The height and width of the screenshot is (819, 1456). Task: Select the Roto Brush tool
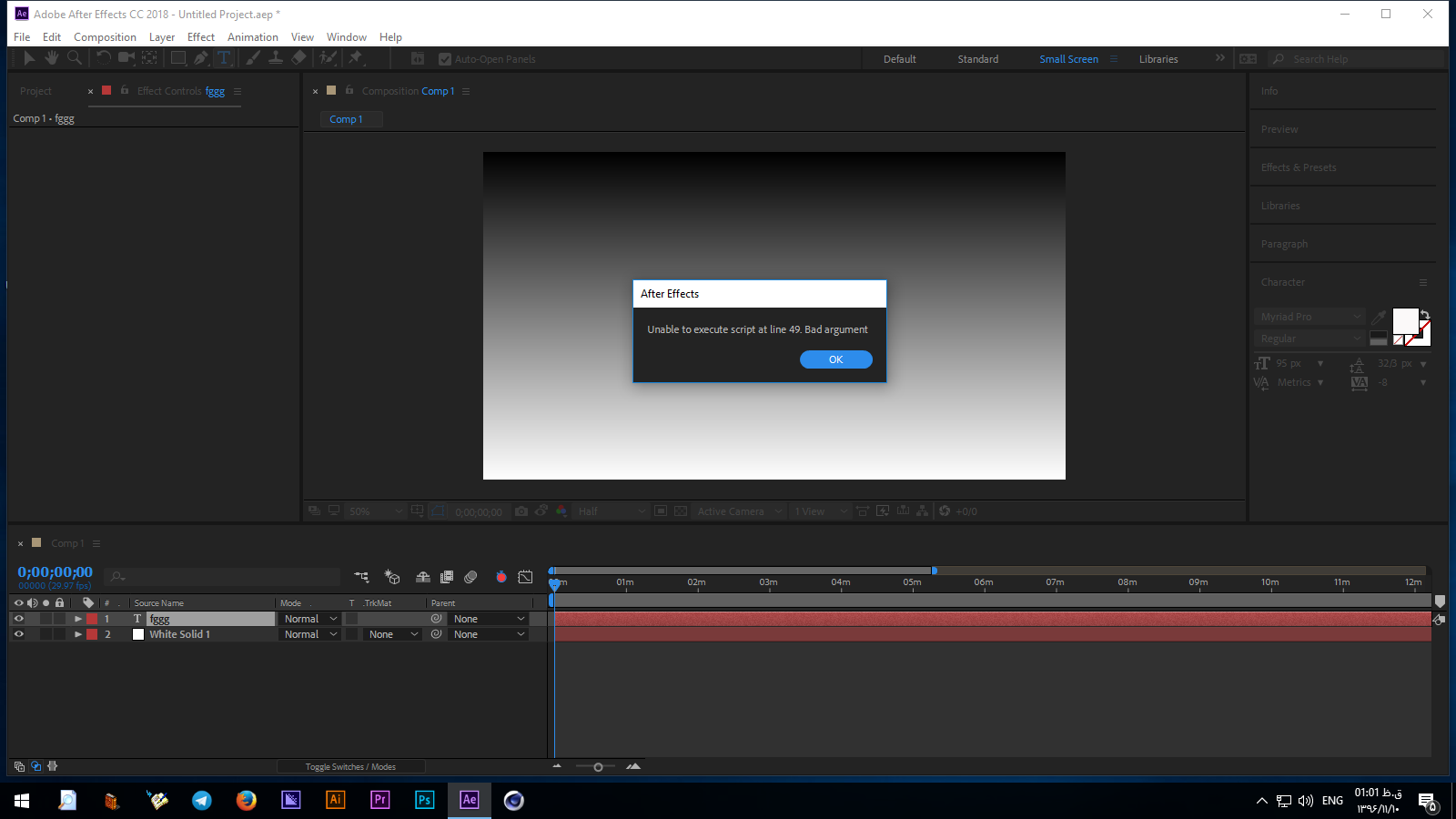click(328, 58)
